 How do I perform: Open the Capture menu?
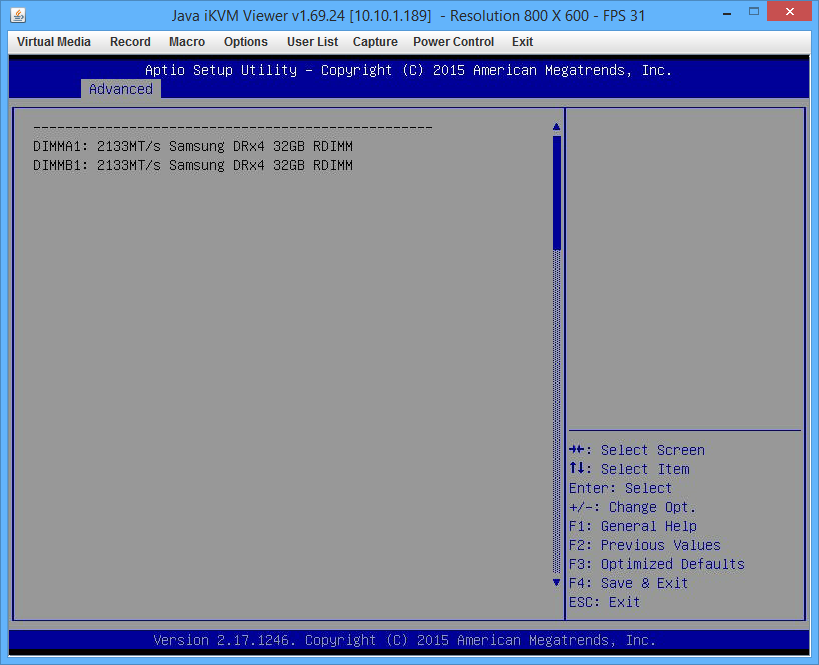(x=375, y=42)
